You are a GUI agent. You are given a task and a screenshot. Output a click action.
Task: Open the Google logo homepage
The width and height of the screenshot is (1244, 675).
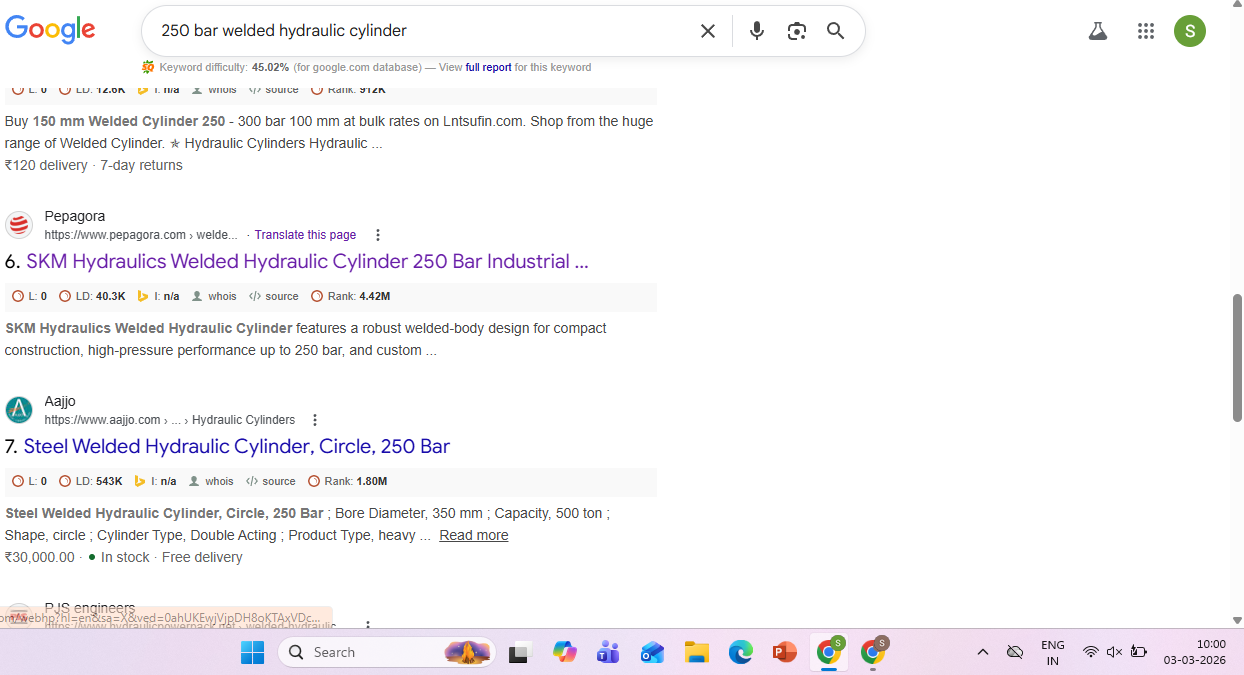point(50,30)
